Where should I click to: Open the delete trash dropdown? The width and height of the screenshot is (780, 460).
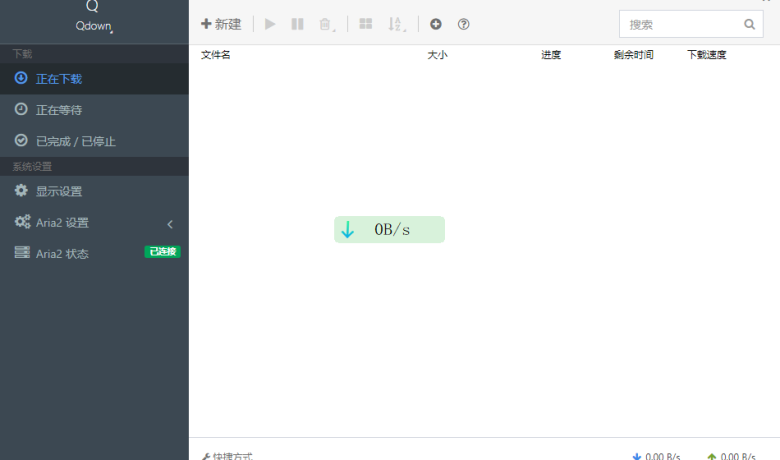coord(326,24)
